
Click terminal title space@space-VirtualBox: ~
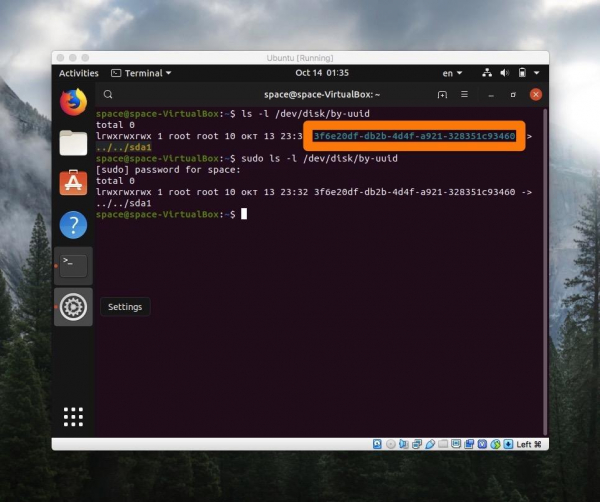[322, 95]
